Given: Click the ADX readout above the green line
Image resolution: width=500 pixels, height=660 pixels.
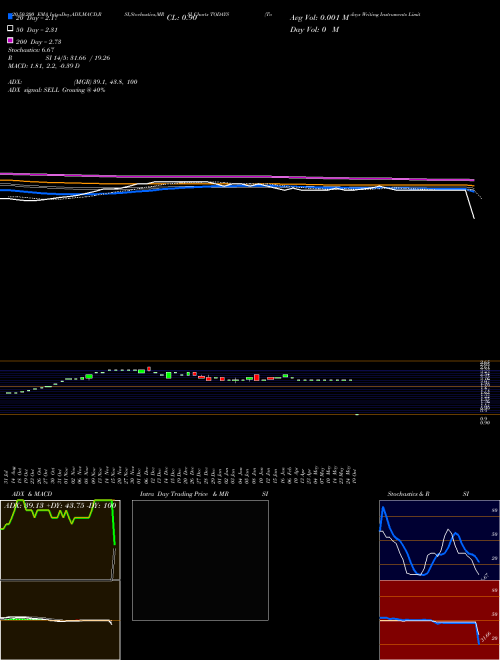Looking at the screenshot, I should coord(60,506).
